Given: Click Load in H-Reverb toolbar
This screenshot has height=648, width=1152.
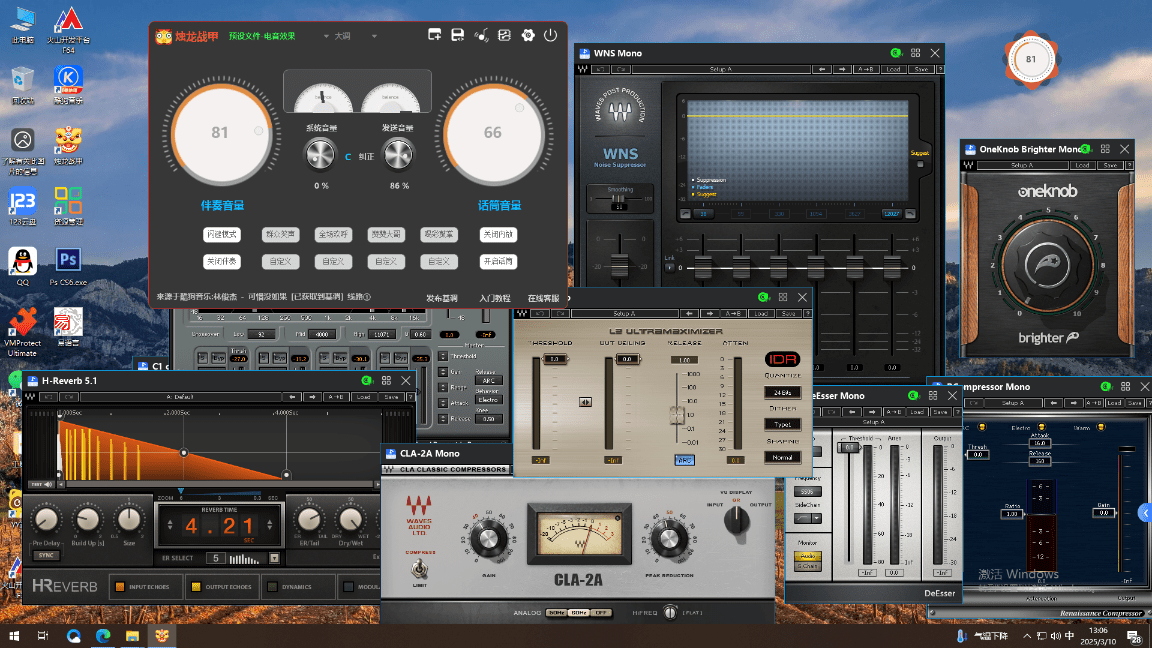Looking at the screenshot, I should click(x=363, y=397).
